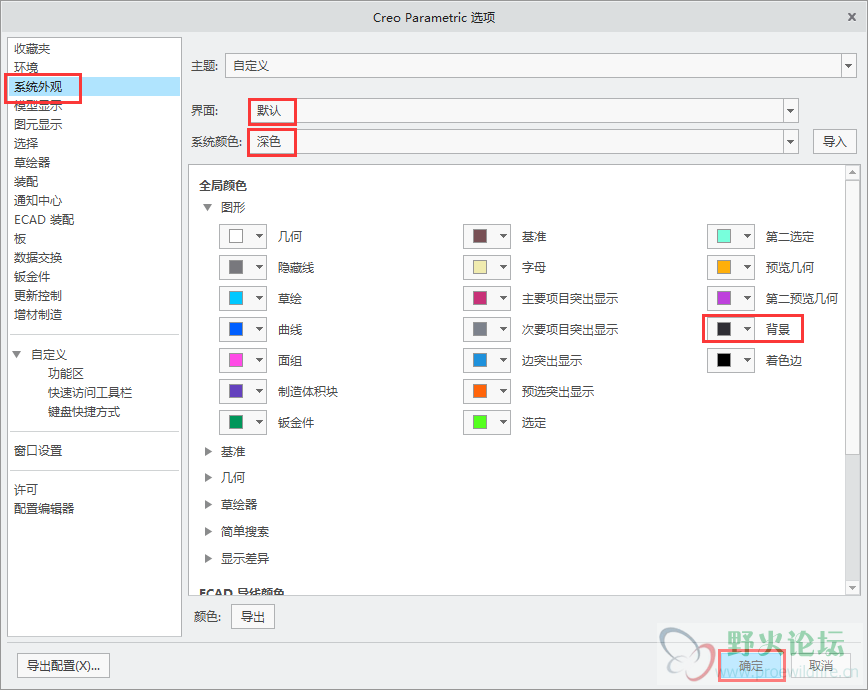The image size is (868, 690).
Task: Select 环境 in options list
Action: (x=26, y=68)
